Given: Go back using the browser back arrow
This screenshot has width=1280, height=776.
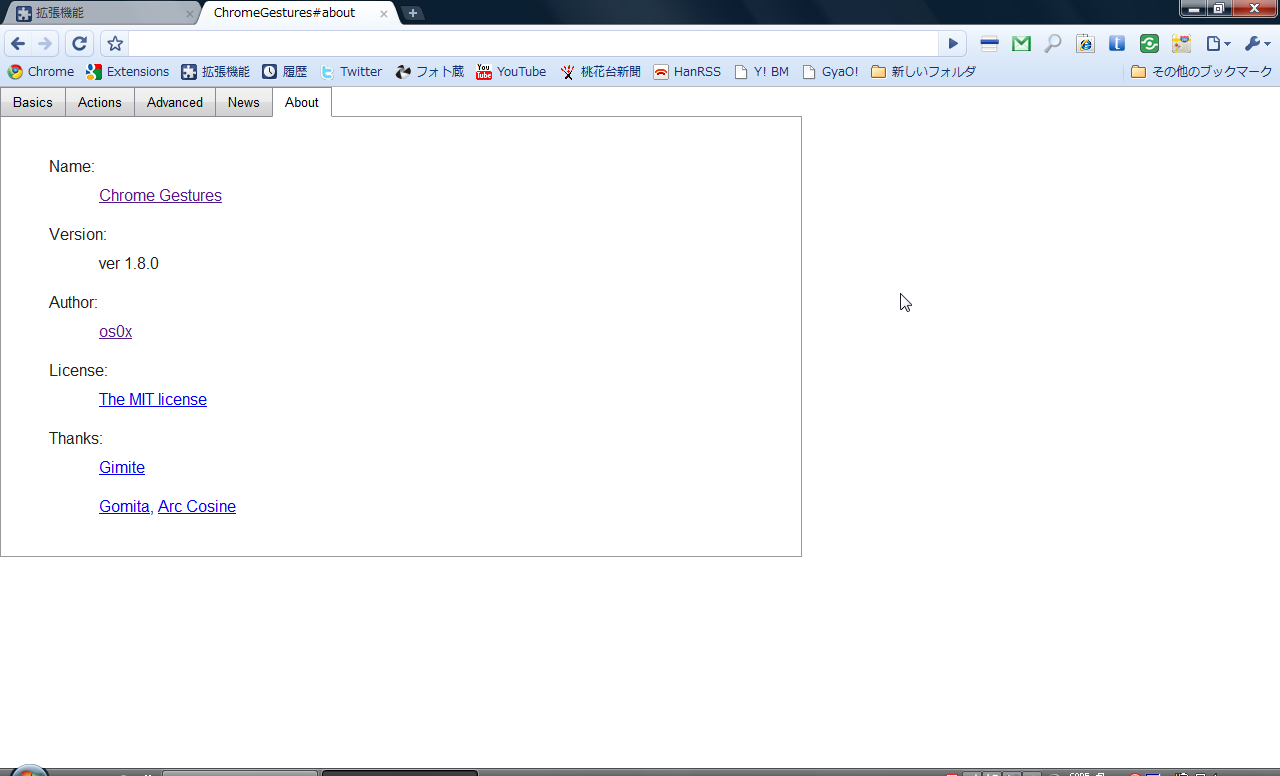Looking at the screenshot, I should coord(18,44).
